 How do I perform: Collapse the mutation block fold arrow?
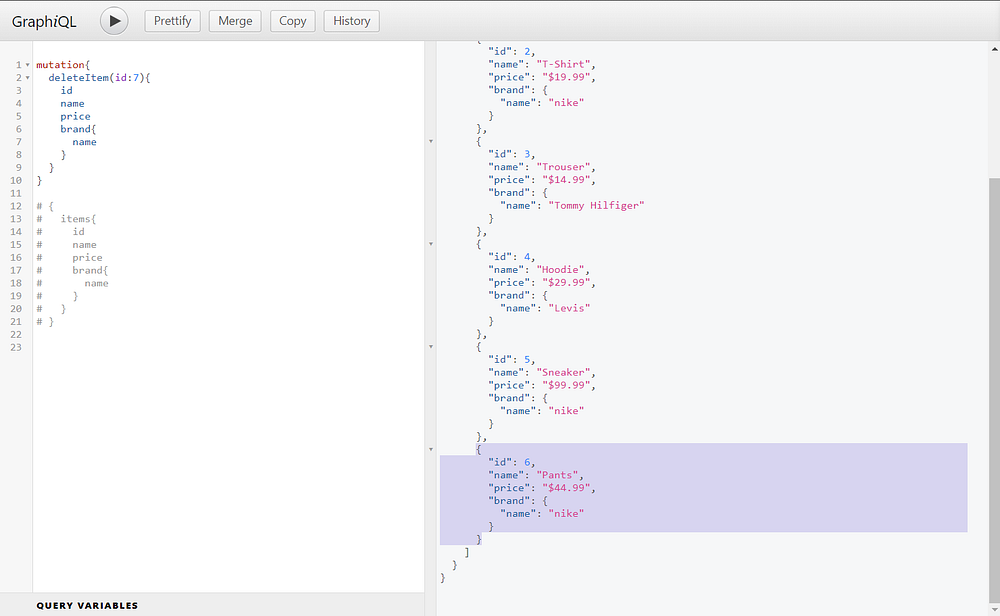[27, 65]
